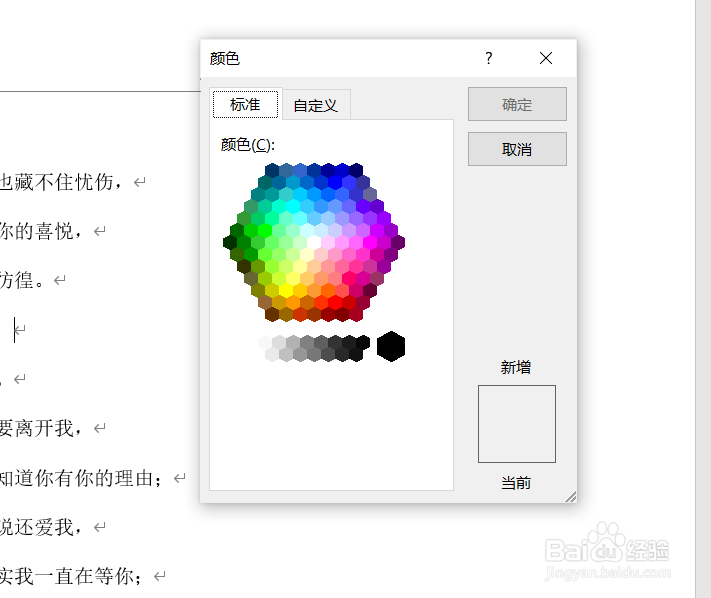
Task: Select the dark purple rightmost hexagon
Action: click(398, 243)
